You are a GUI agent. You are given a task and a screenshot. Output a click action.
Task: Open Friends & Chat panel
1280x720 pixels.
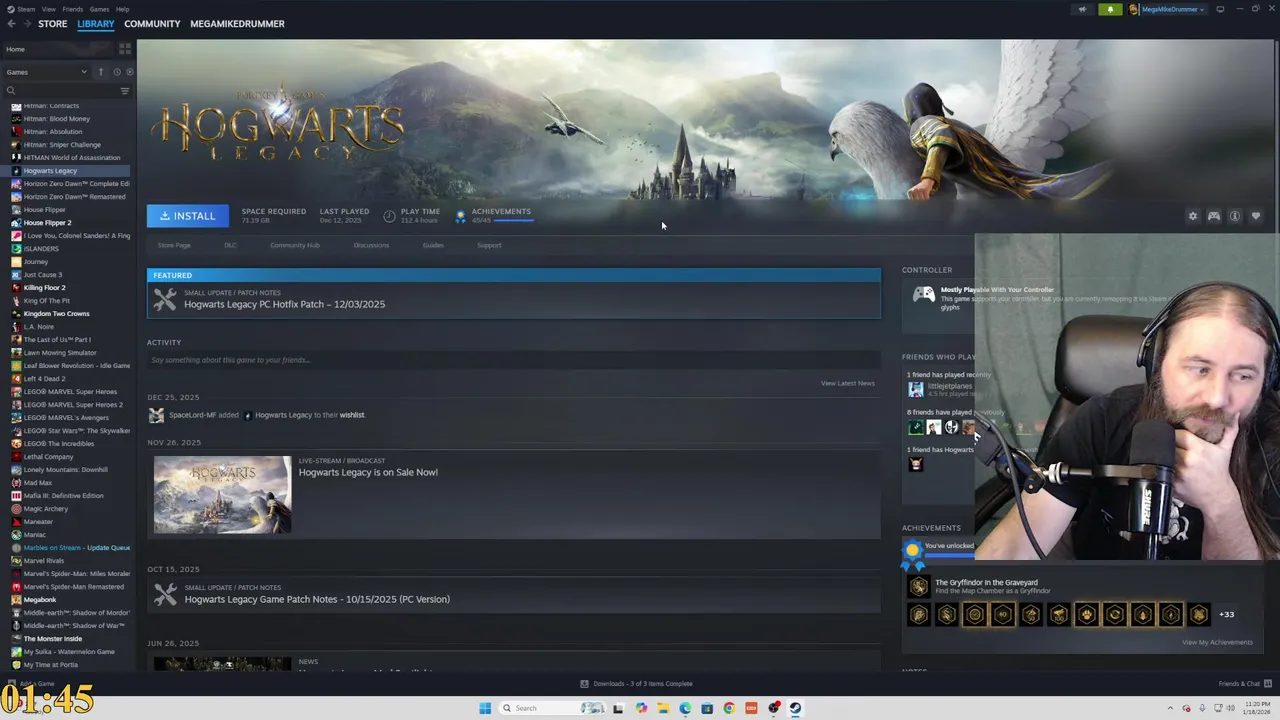pyautogui.click(x=1245, y=684)
